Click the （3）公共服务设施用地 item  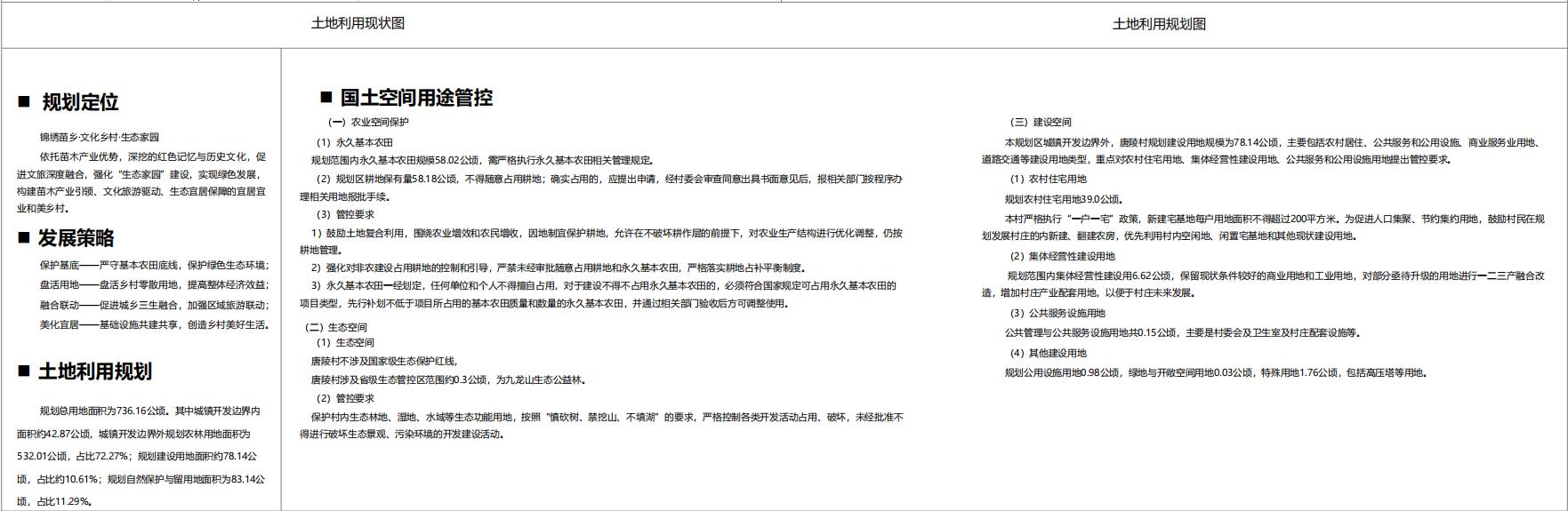pyautogui.click(x=1056, y=314)
